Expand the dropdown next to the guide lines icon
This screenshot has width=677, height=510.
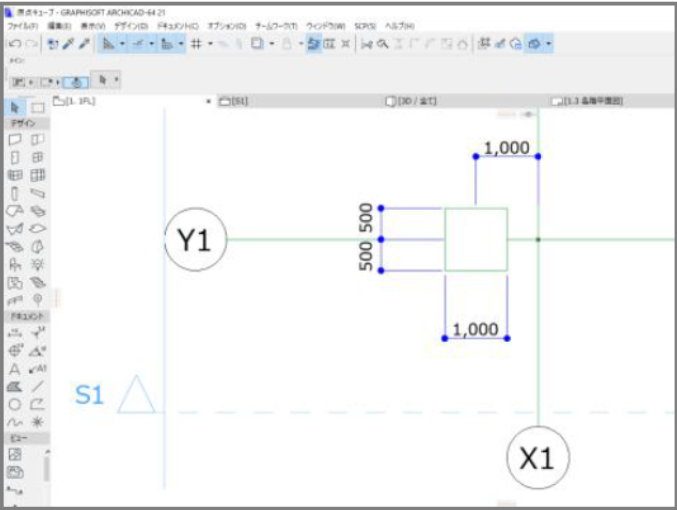click(x=122, y=44)
